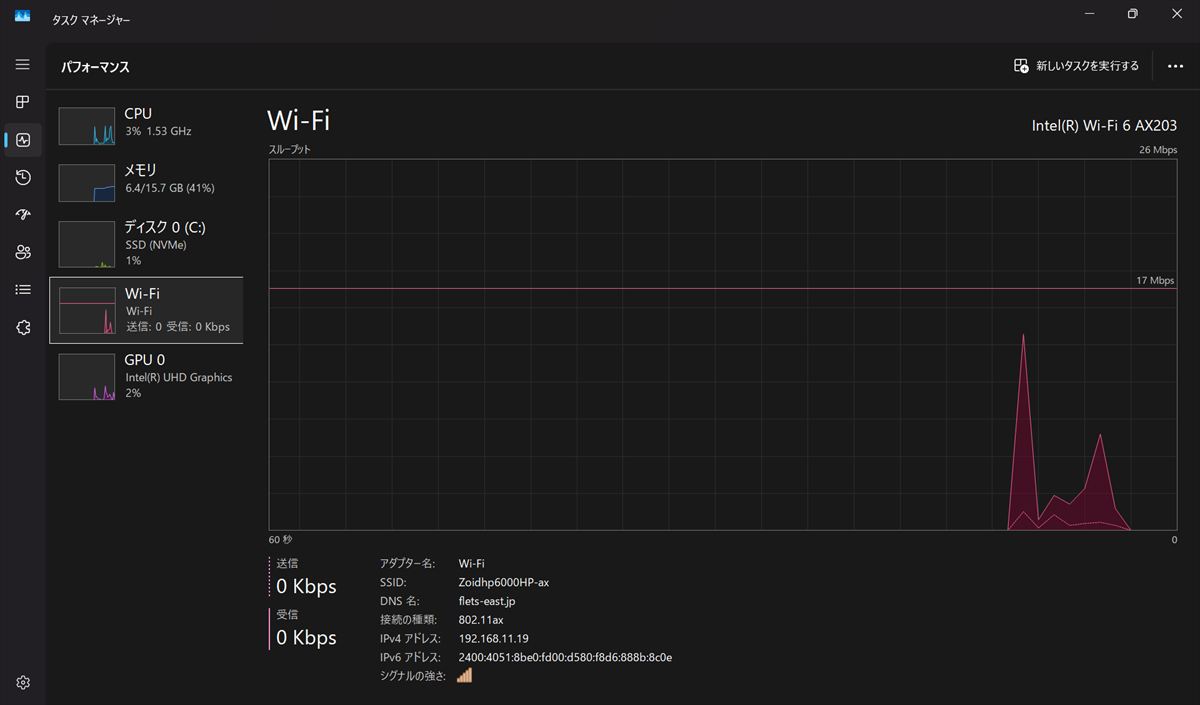Click the アダプター名 Wi-Fi value
The width and height of the screenshot is (1200, 705).
coord(471,563)
